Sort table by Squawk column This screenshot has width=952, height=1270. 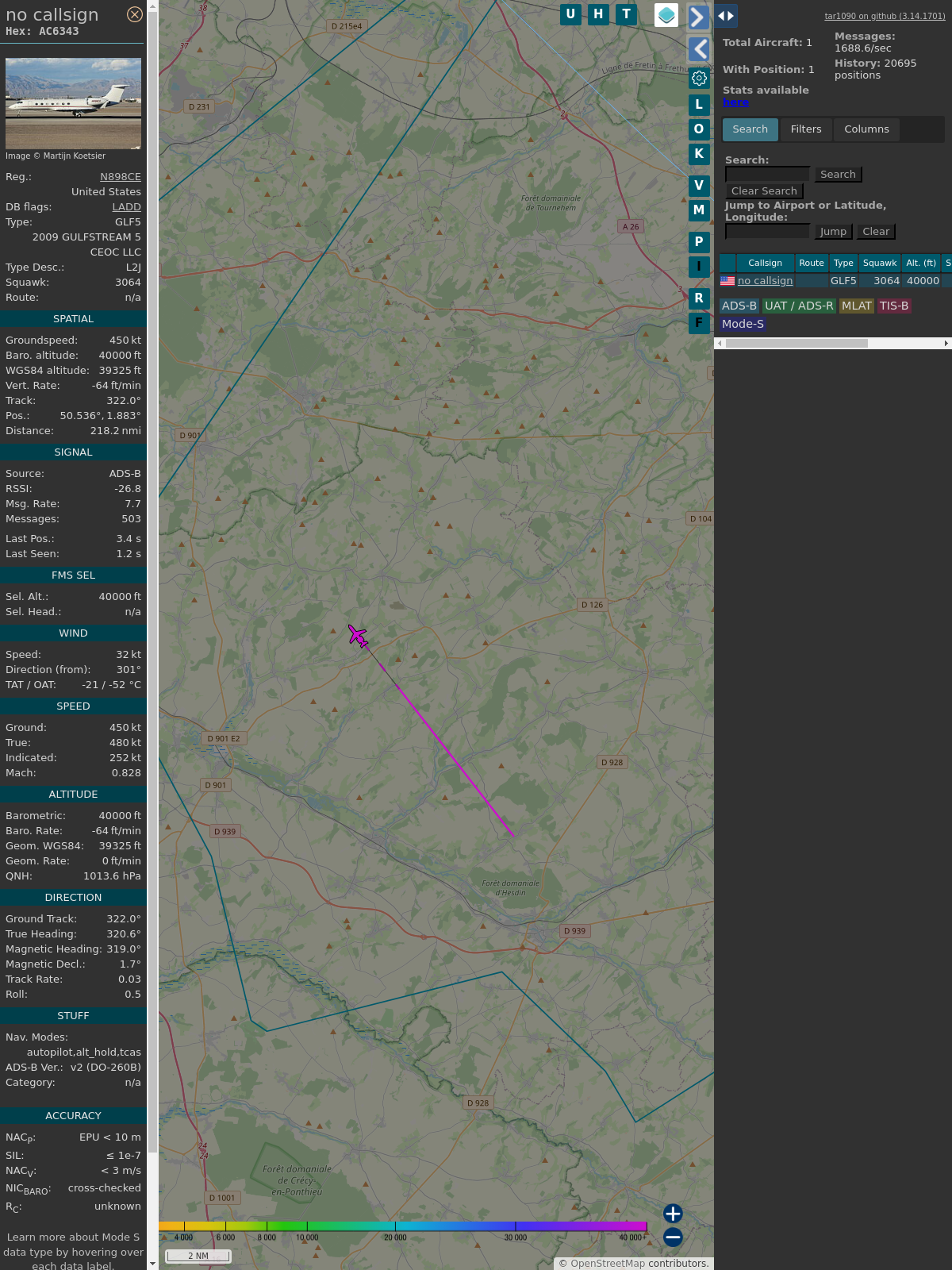click(880, 264)
